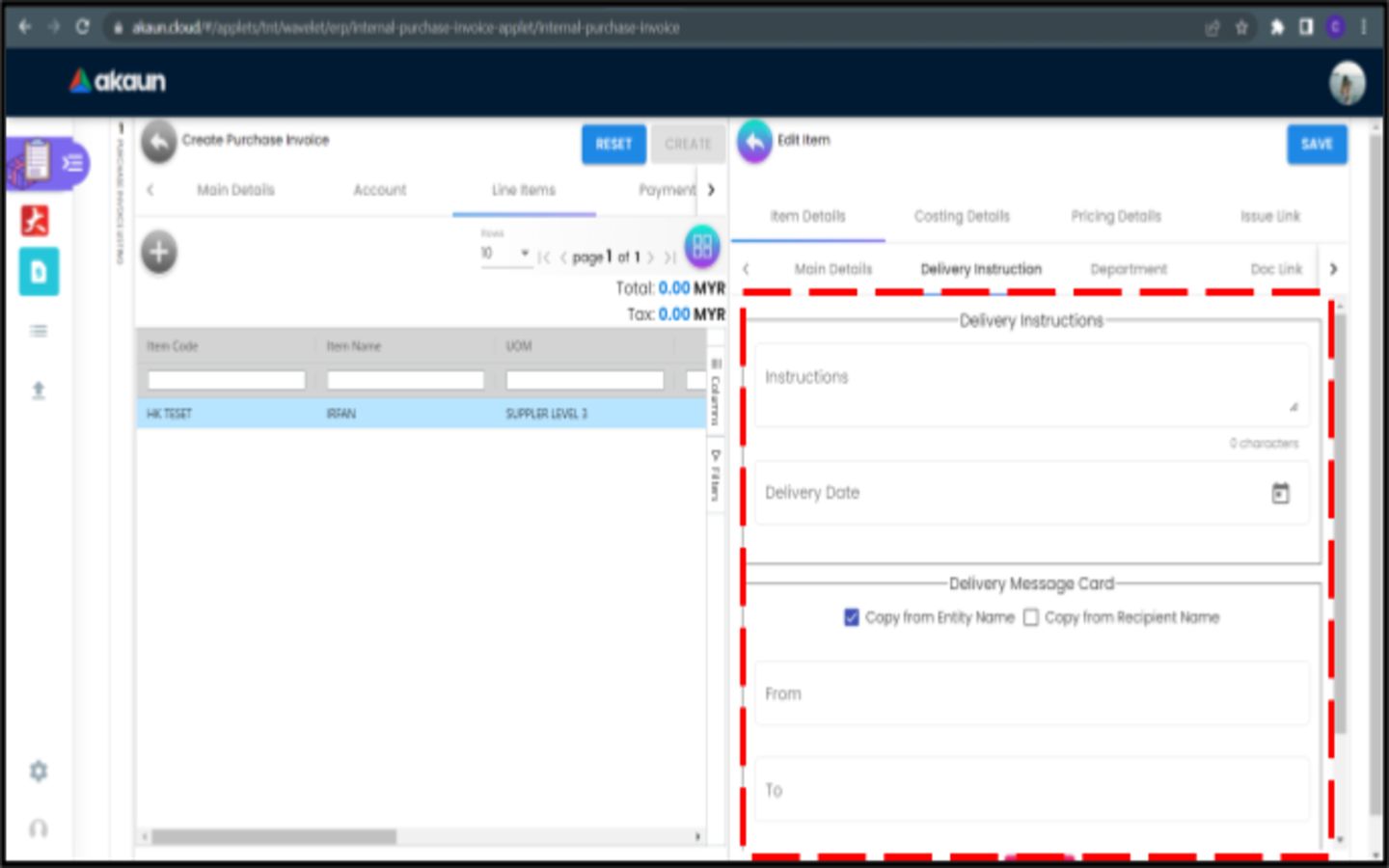The width and height of the screenshot is (1389, 868).
Task: Open the settings gear in left sidebar
Action: pyautogui.click(x=39, y=771)
